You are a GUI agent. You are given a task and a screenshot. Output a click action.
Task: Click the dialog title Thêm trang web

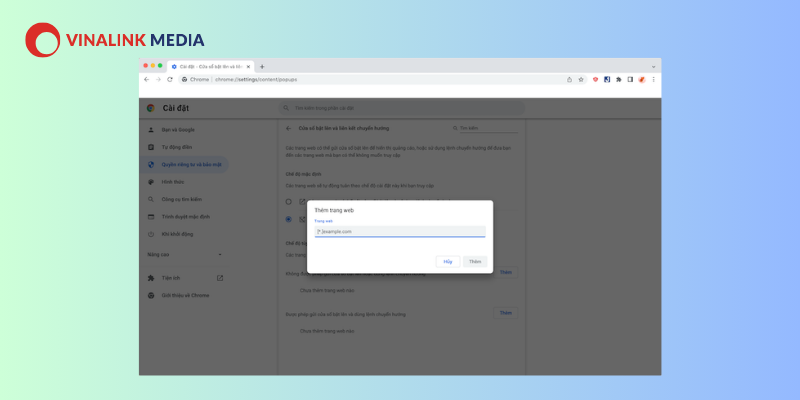point(334,210)
